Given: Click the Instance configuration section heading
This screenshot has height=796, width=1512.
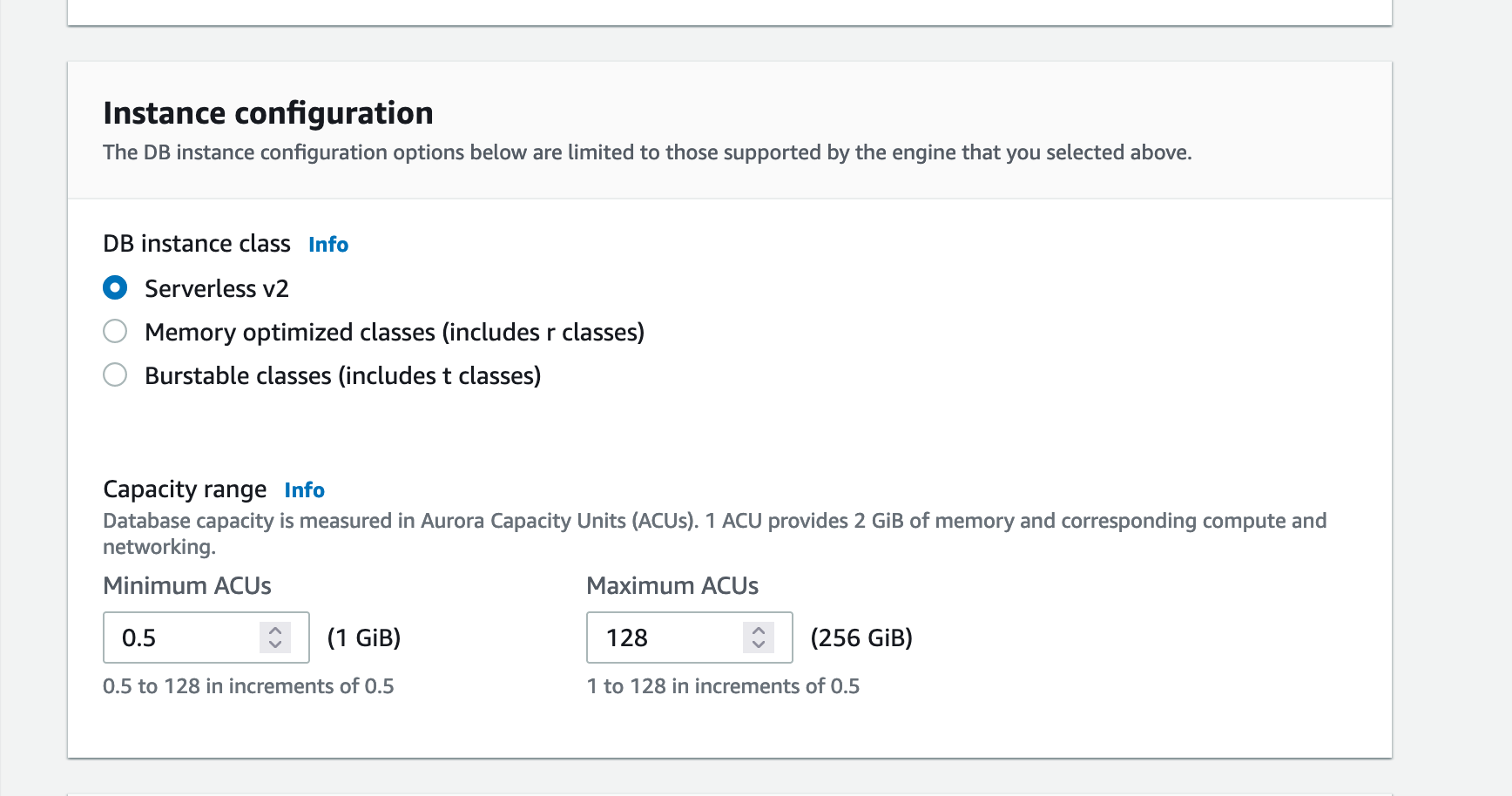Looking at the screenshot, I should click(268, 113).
